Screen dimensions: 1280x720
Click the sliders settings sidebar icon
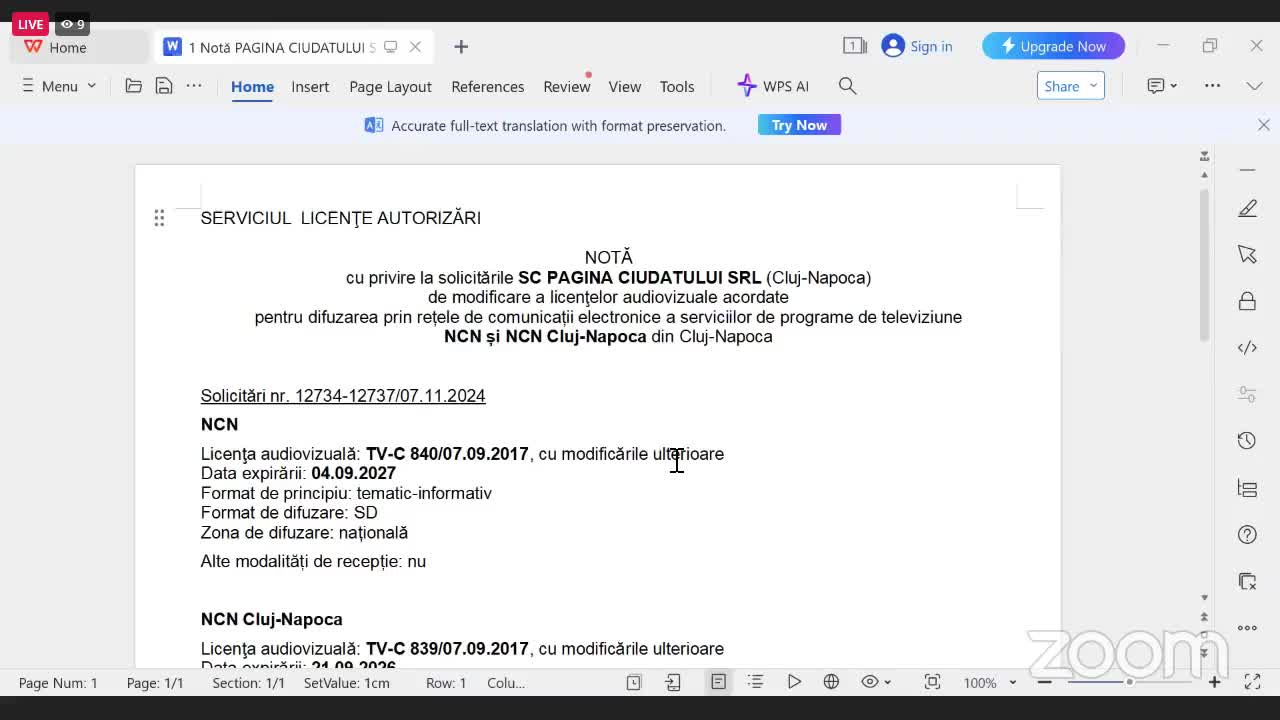1247,394
